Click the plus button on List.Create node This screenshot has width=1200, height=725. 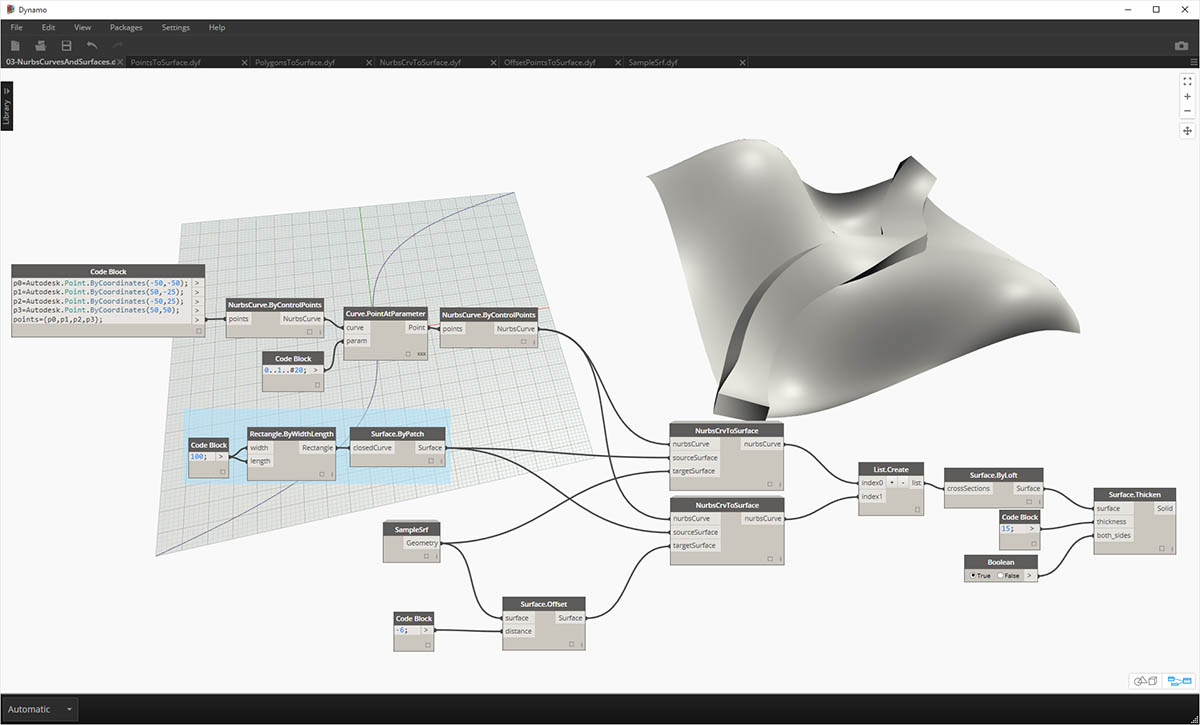(891, 482)
